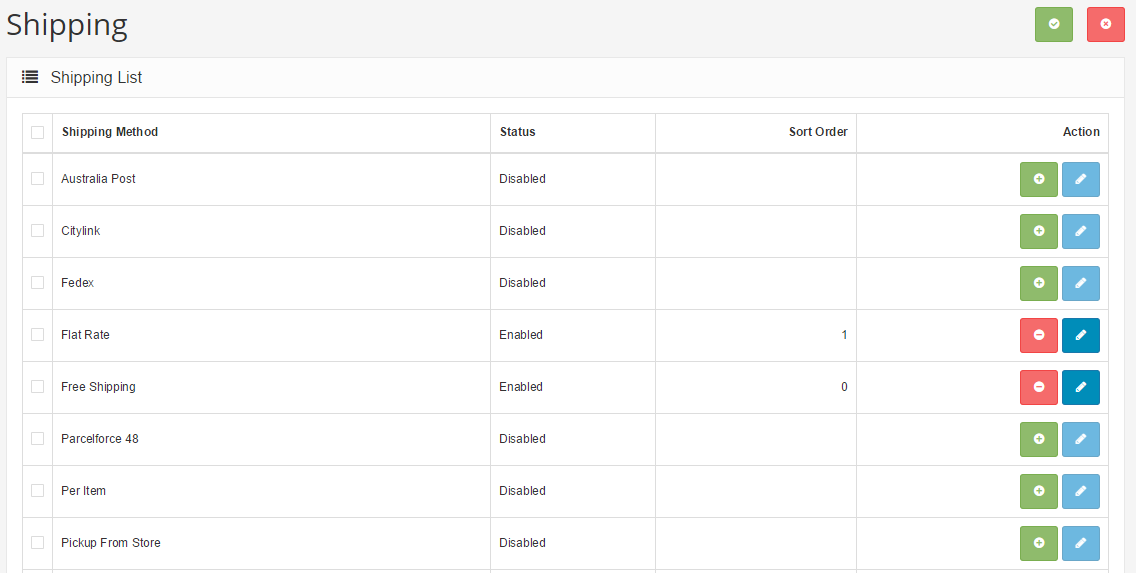
Task: Check the Citylink row checkbox
Action: pyautogui.click(x=38, y=230)
